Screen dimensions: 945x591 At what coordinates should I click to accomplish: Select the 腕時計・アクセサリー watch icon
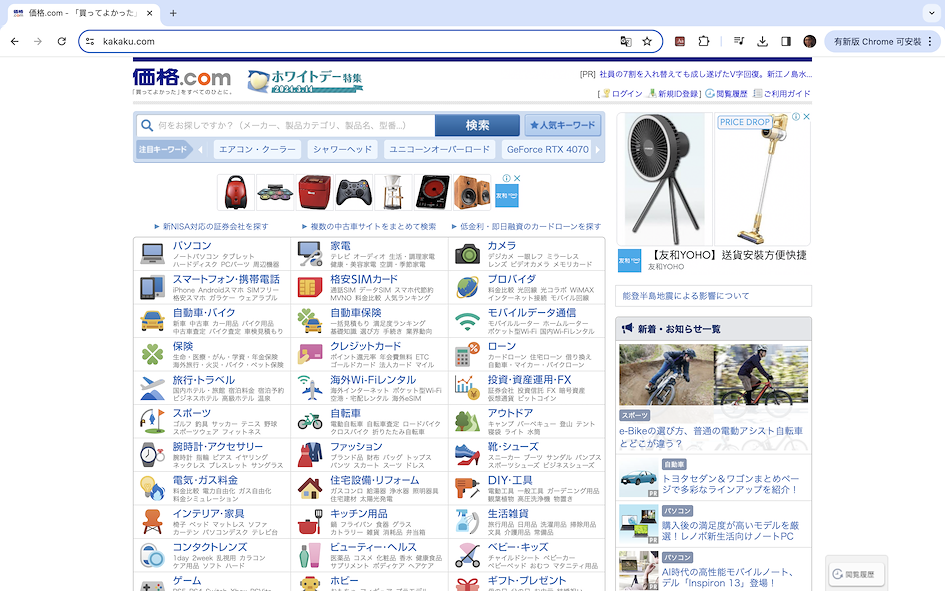point(152,455)
